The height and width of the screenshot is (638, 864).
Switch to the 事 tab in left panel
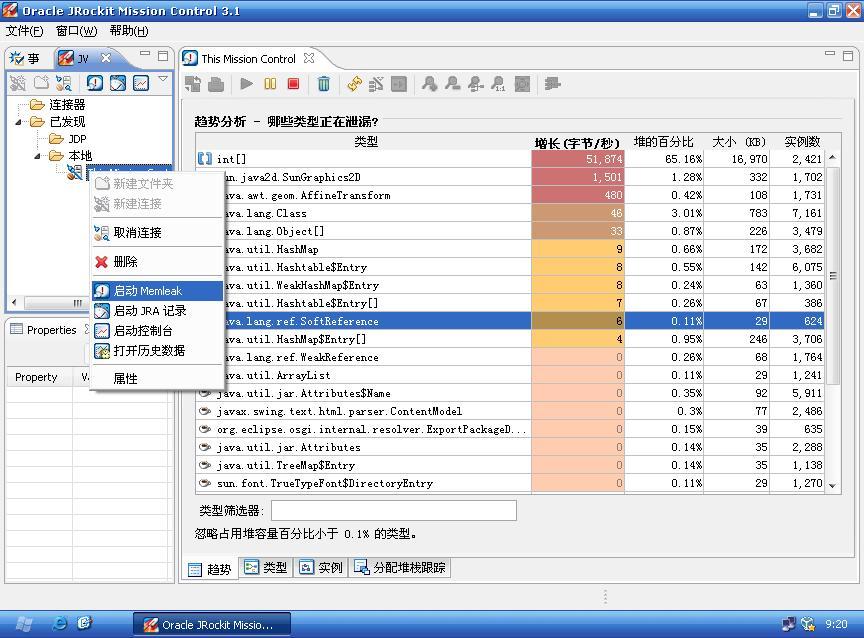click(x=25, y=58)
